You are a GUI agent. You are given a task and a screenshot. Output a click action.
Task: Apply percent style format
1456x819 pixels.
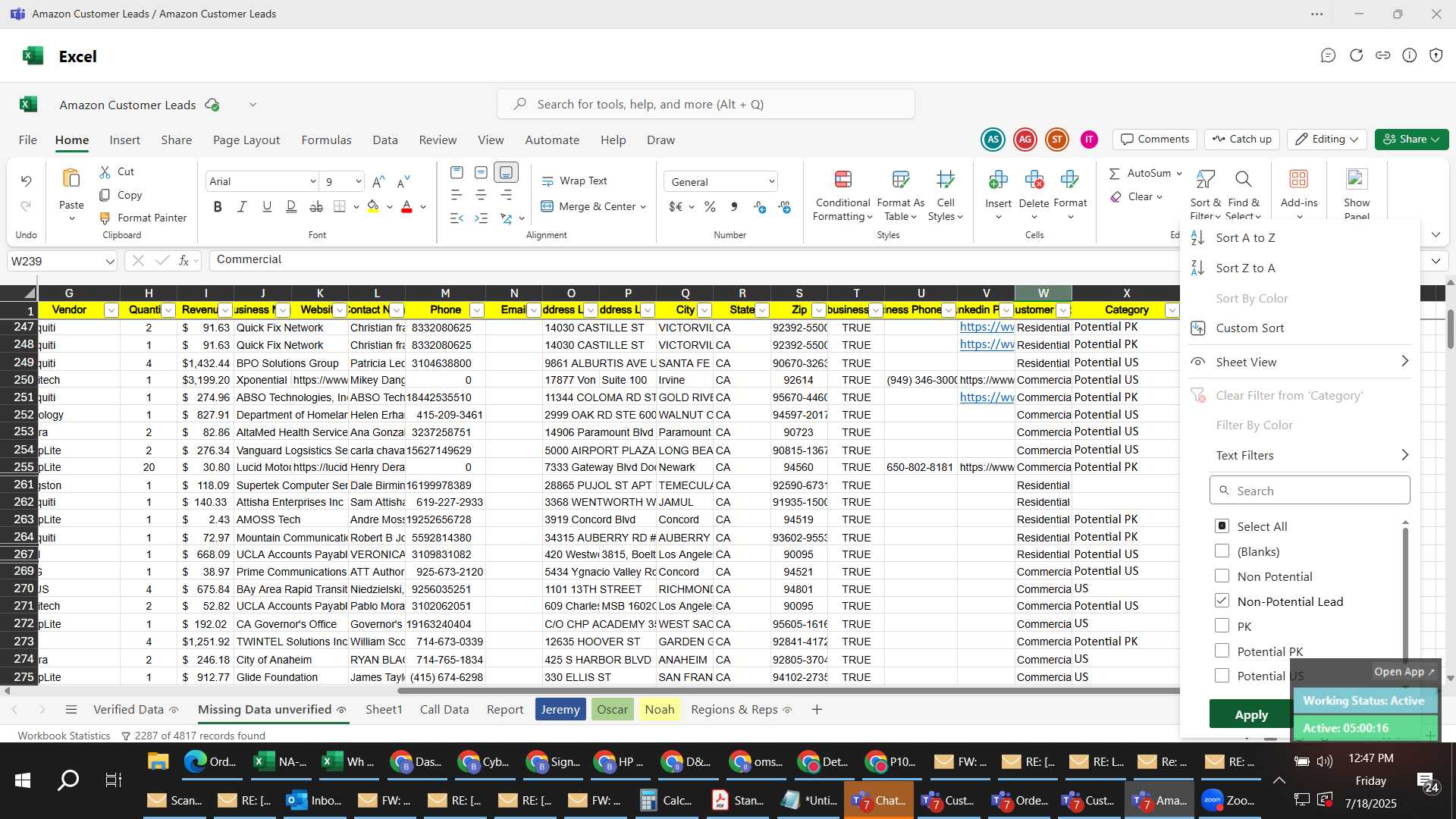pyautogui.click(x=710, y=206)
